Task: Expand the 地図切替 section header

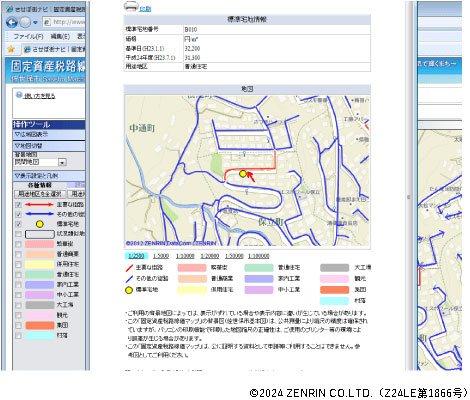Action: [49, 146]
